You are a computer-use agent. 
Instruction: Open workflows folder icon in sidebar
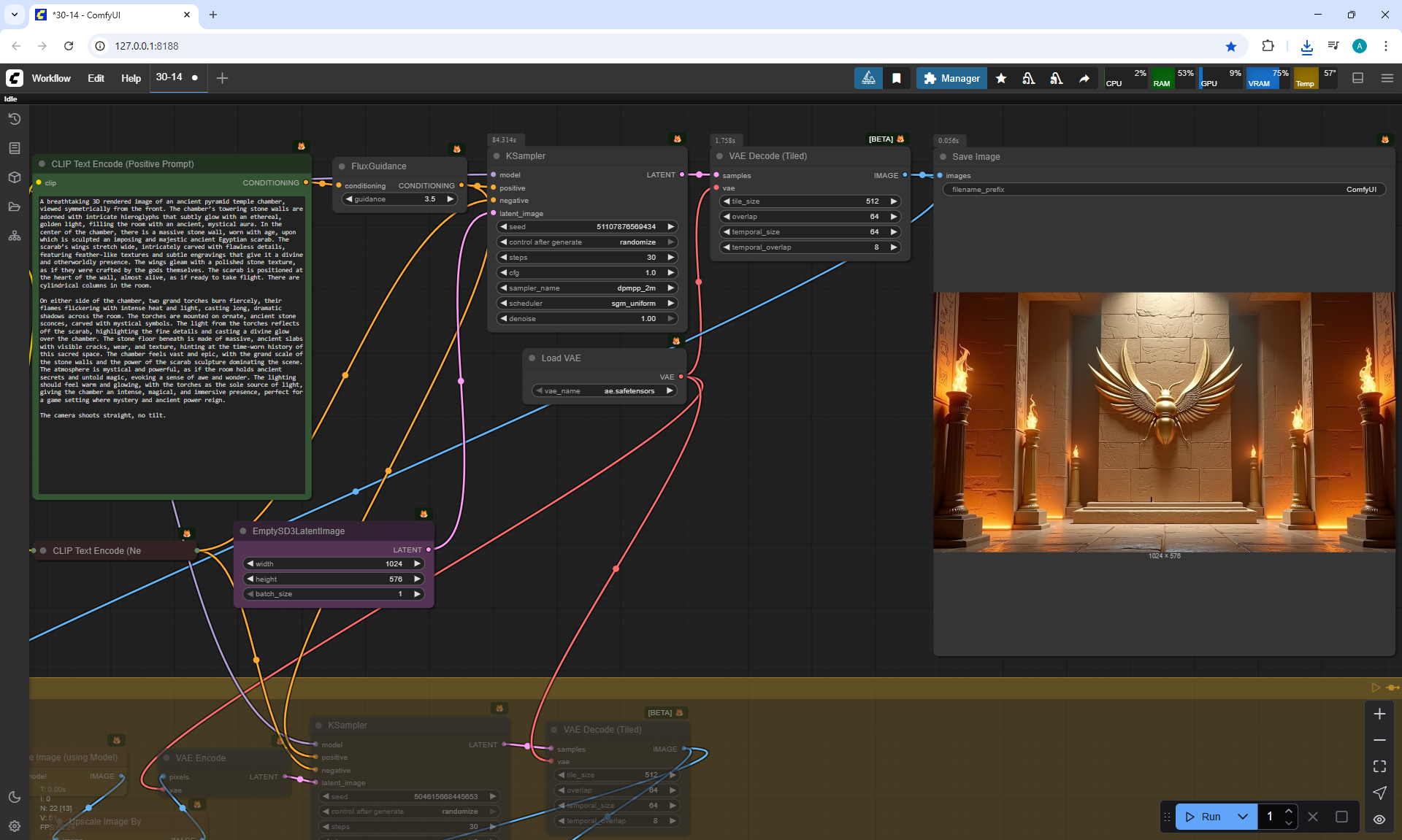pyautogui.click(x=15, y=207)
